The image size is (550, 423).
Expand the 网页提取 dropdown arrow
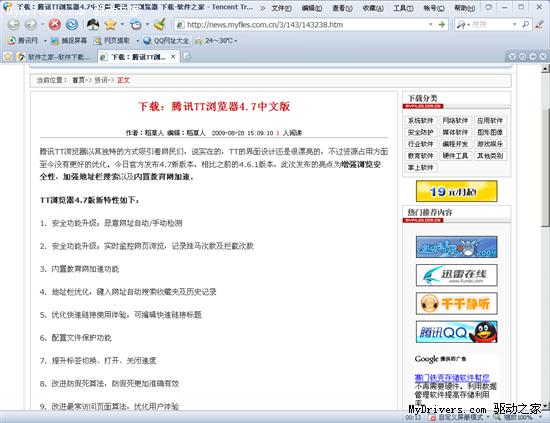(x=137, y=41)
